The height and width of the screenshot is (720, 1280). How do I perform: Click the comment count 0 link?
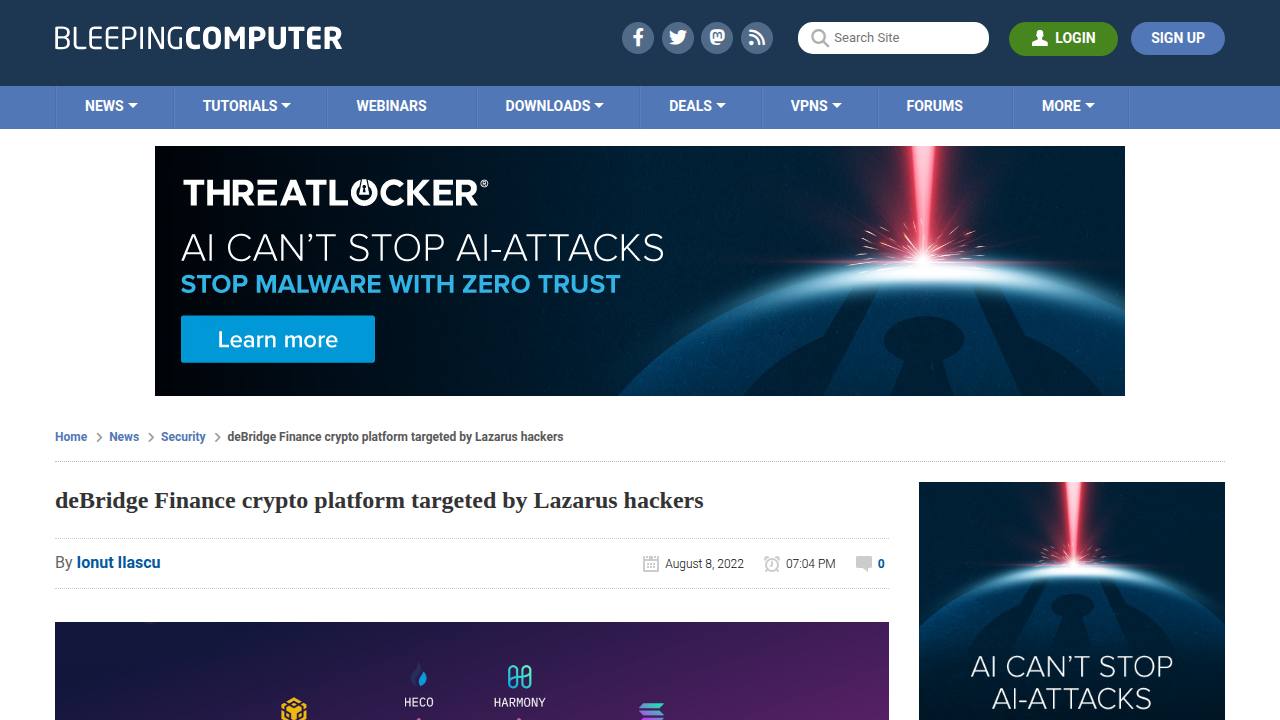coord(881,564)
